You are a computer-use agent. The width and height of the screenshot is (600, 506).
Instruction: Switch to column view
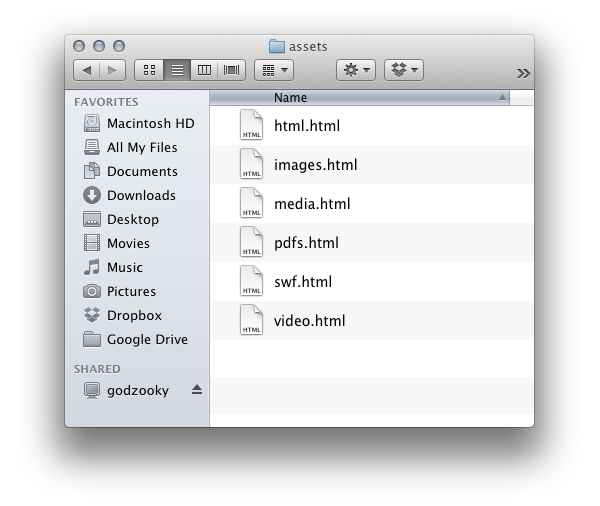click(204, 70)
